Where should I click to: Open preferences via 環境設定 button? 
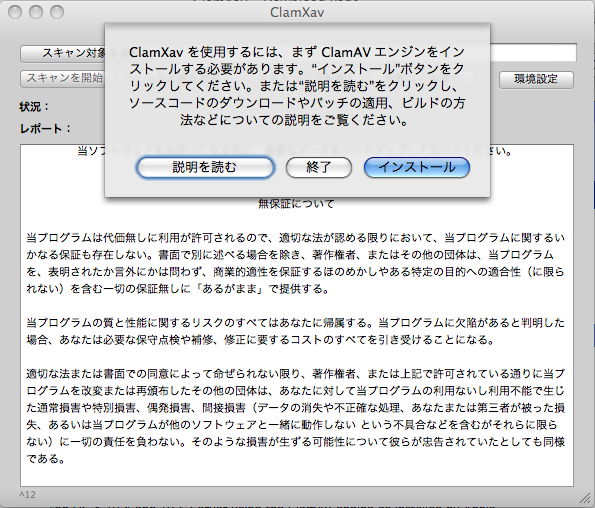pos(536,79)
